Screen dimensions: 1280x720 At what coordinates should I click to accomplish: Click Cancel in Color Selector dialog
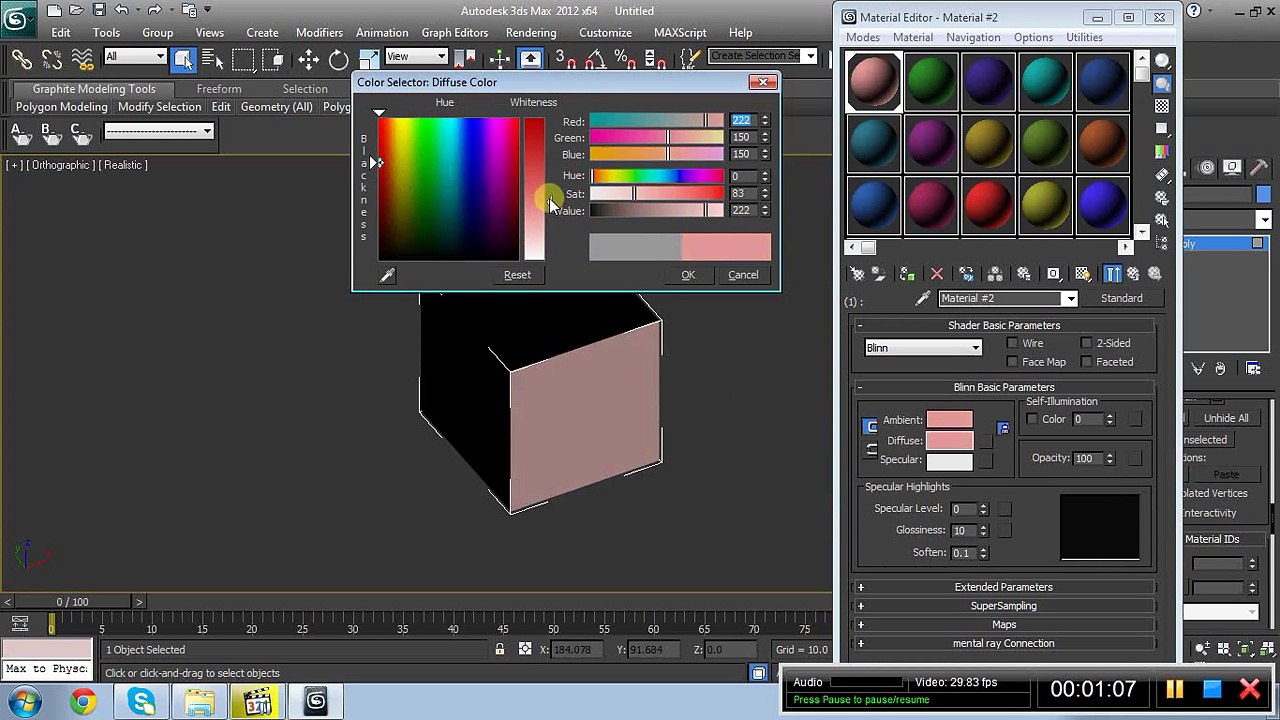743,275
